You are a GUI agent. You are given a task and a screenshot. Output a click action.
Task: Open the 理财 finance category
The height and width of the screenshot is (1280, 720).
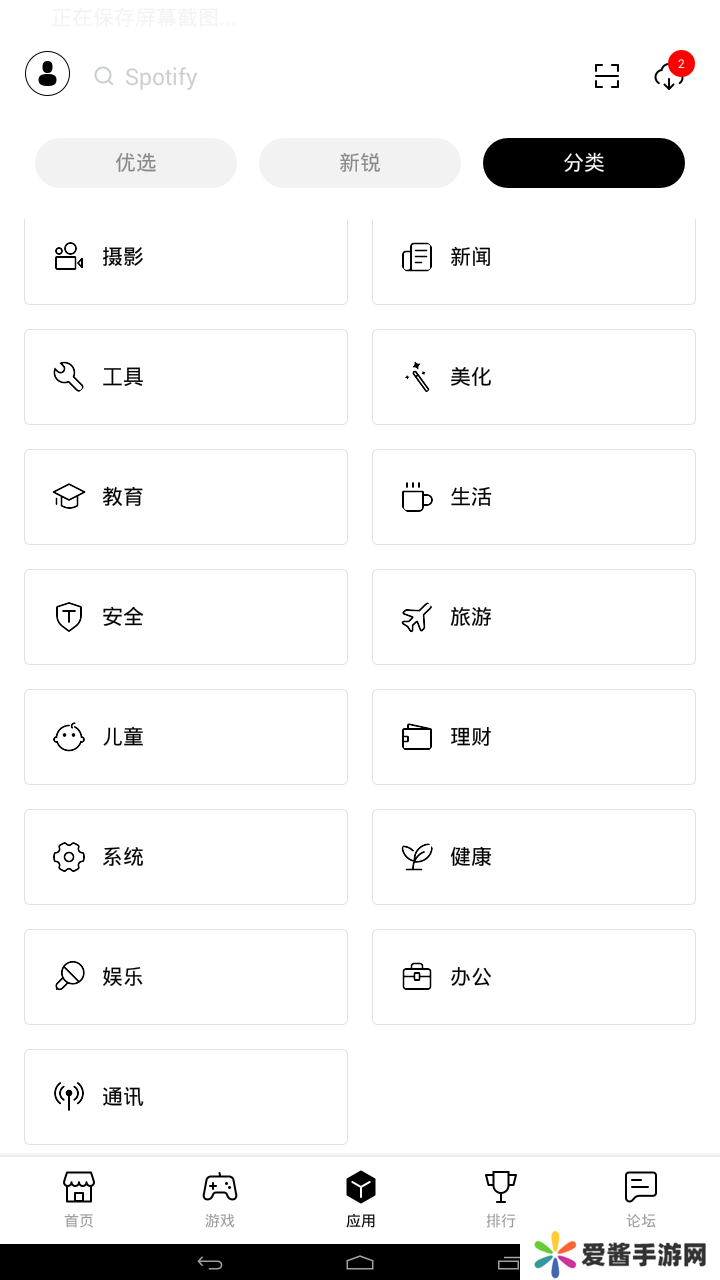(534, 737)
